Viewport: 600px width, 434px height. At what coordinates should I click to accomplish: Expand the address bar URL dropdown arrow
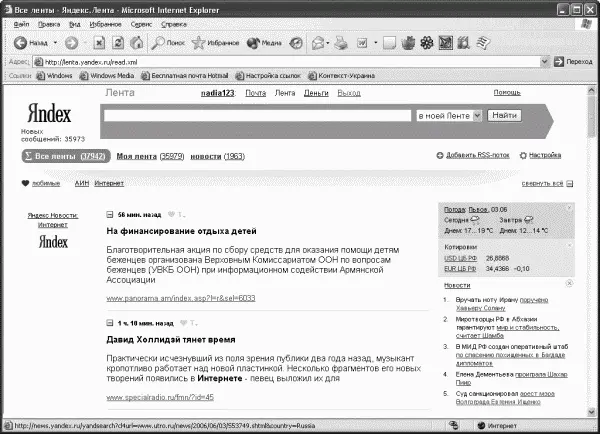[545, 62]
